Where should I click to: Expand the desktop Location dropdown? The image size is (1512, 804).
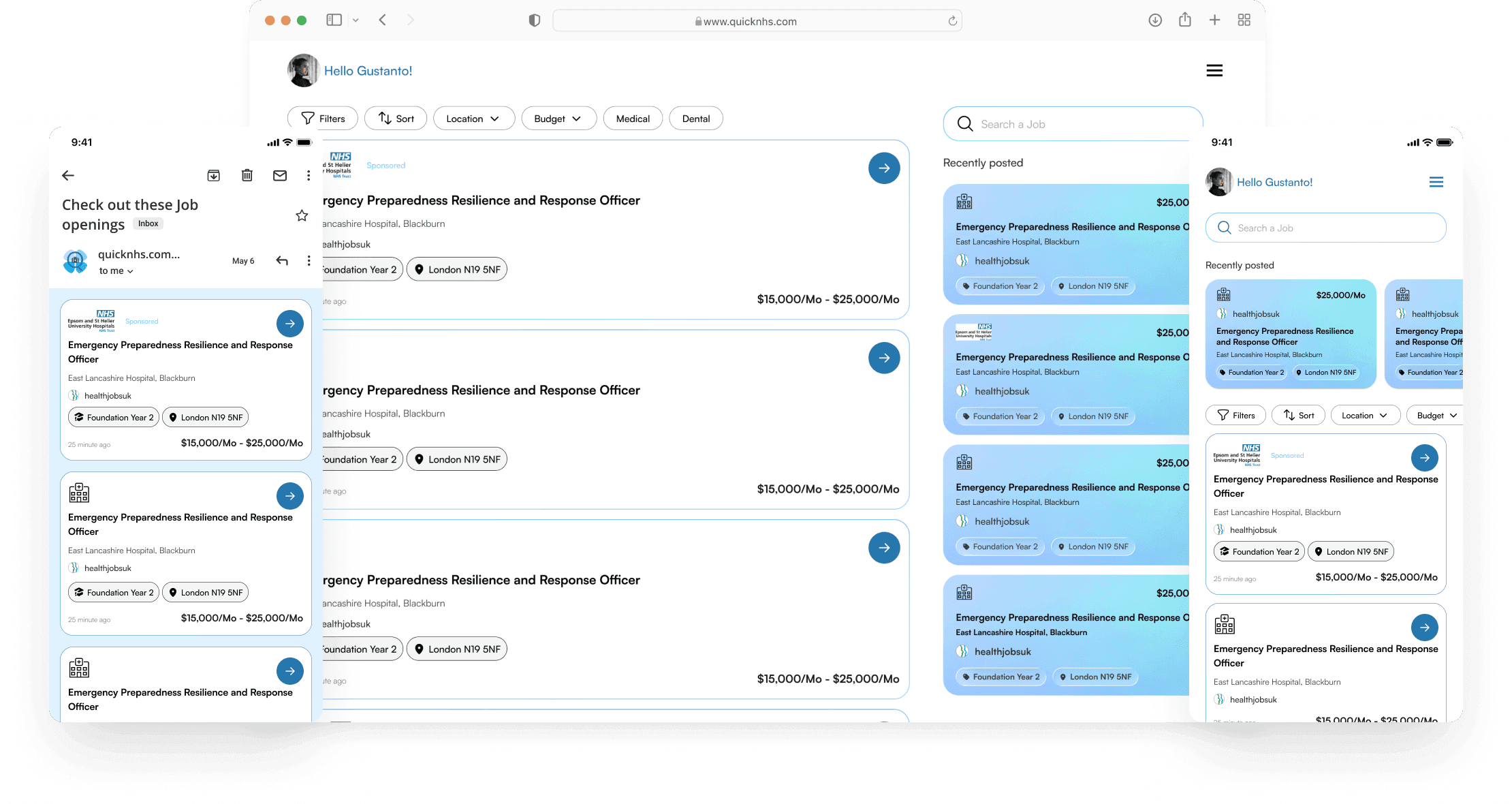[472, 119]
